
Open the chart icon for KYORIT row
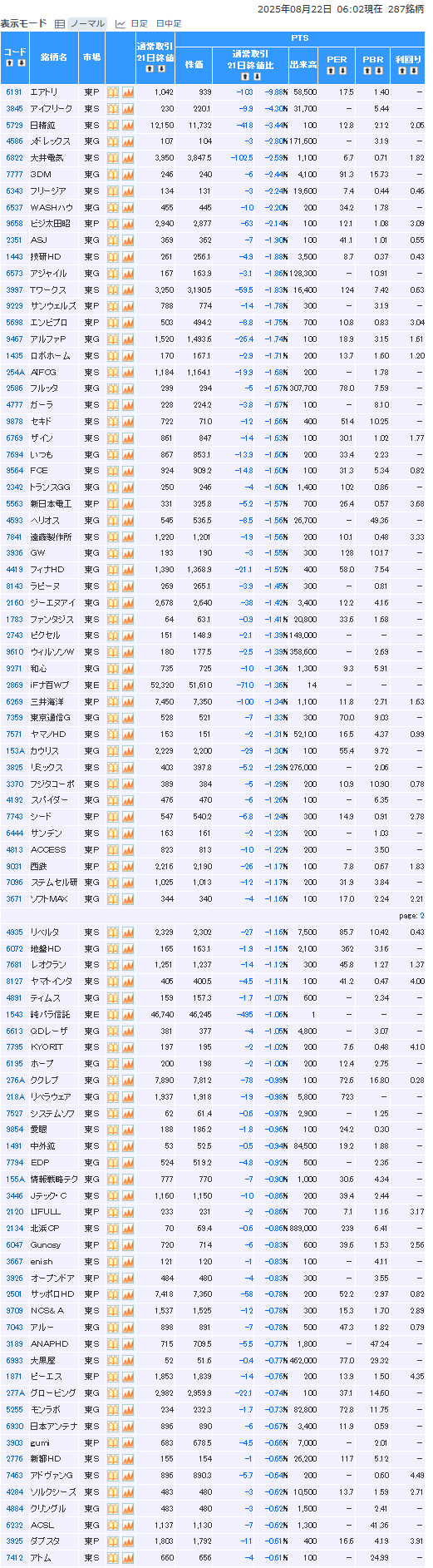[x=128, y=1047]
